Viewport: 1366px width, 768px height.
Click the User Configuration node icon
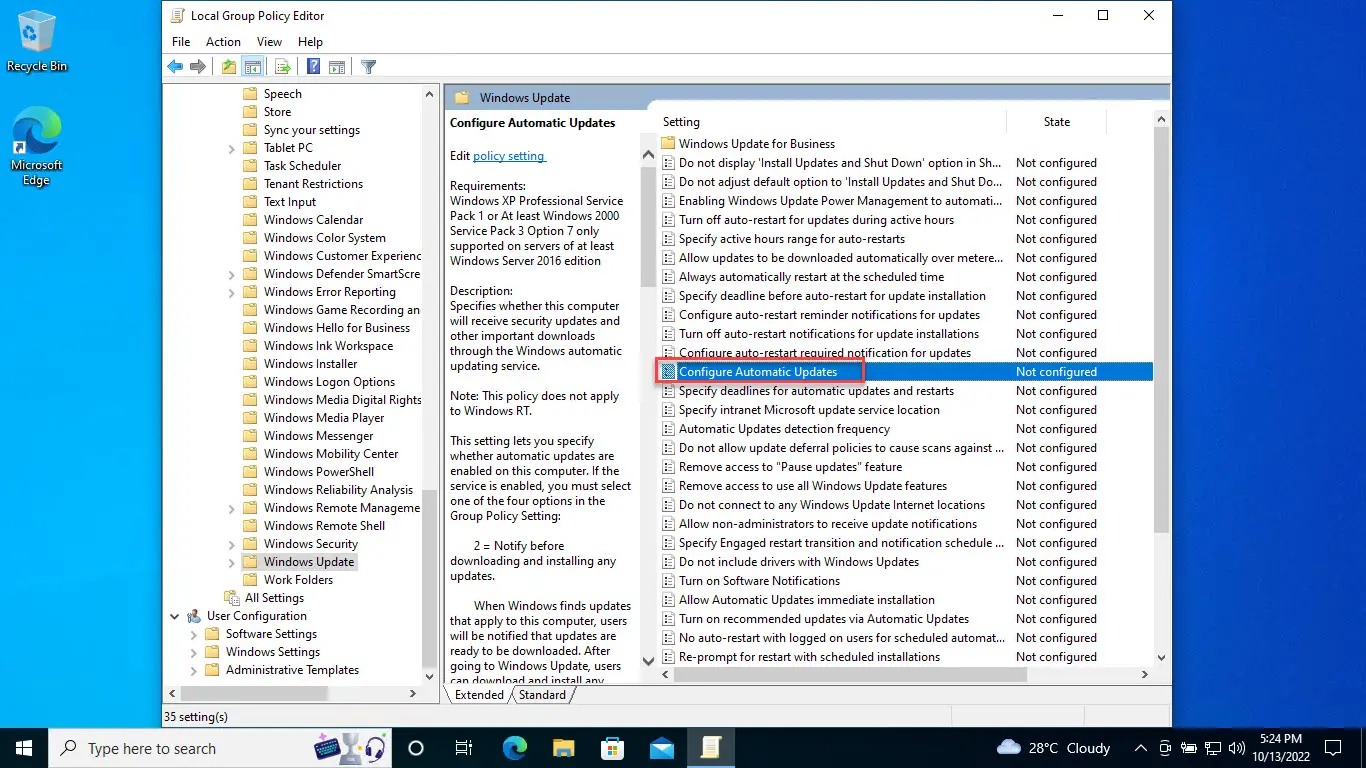pos(194,616)
